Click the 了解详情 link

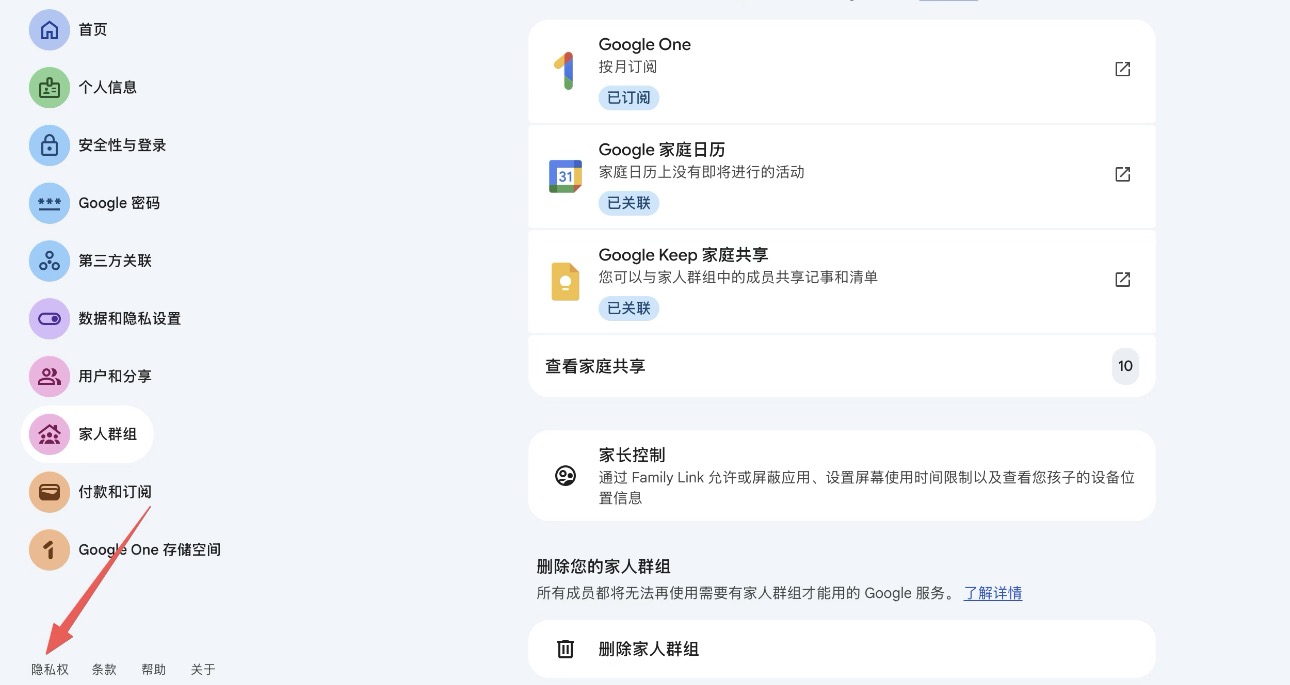(993, 593)
